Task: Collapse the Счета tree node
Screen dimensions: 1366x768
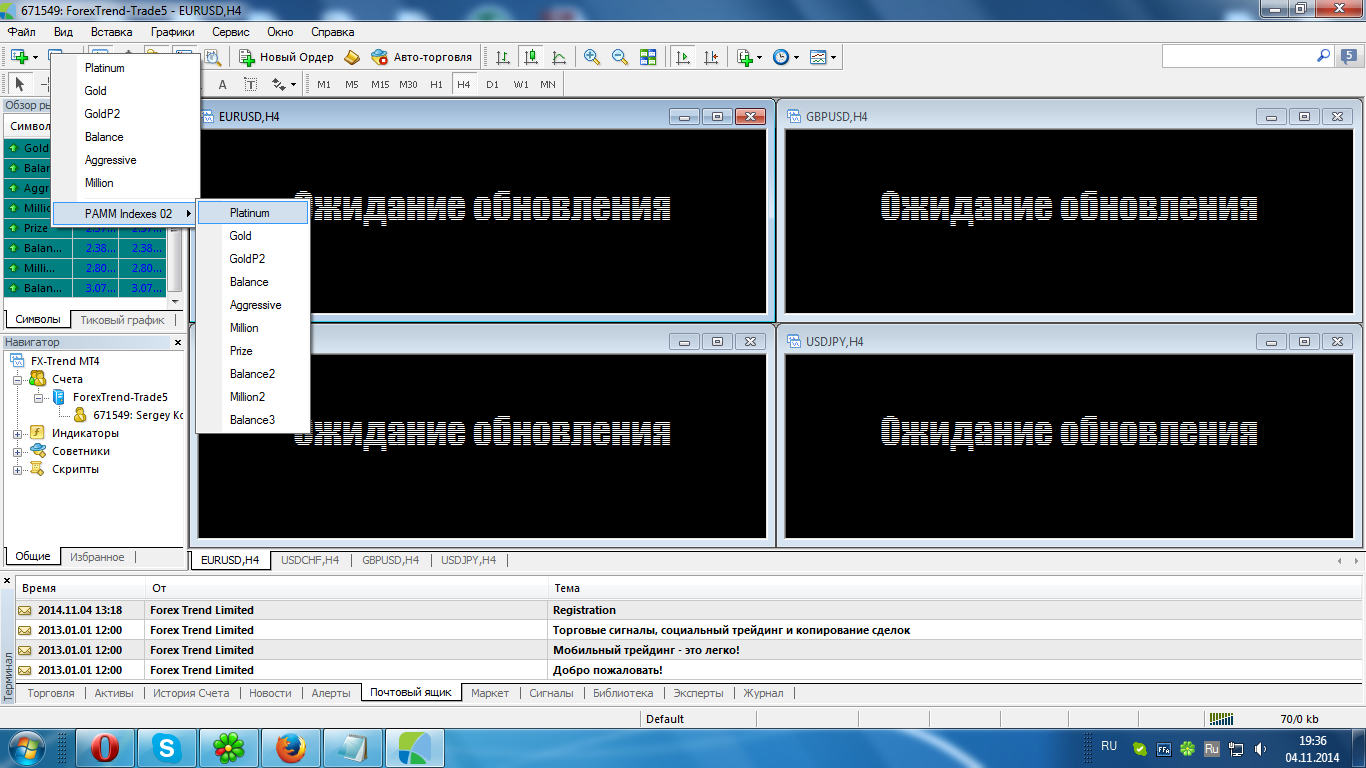Action: [x=18, y=379]
